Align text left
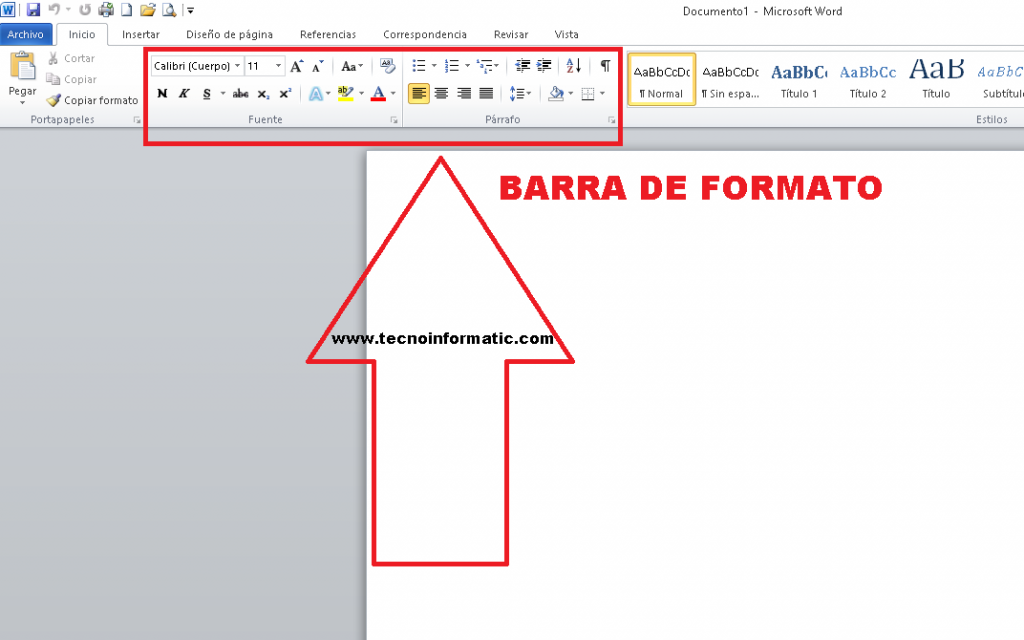Viewport: 1024px width, 640px height. pos(419,93)
